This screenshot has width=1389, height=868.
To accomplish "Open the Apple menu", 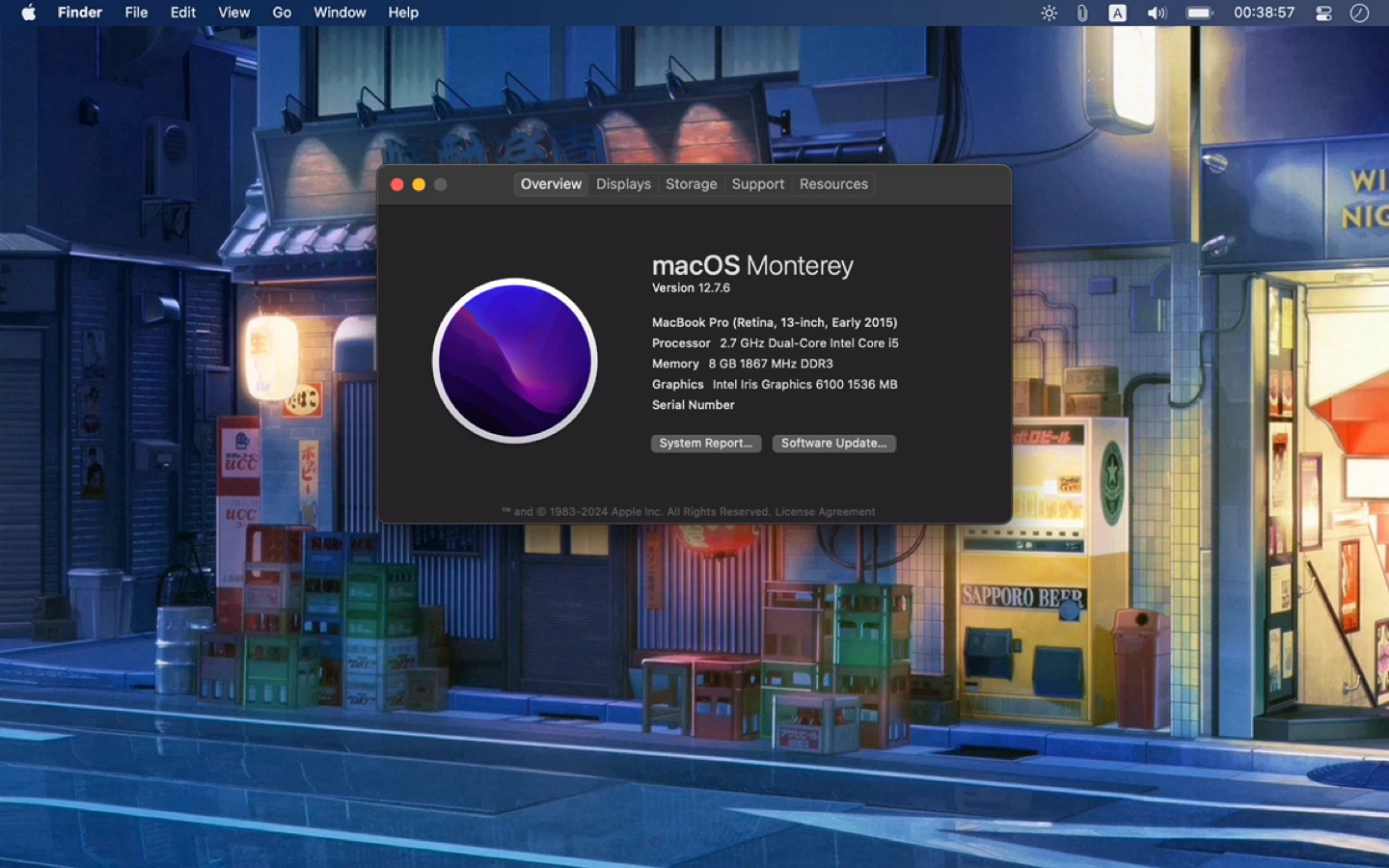I will click(x=29, y=13).
